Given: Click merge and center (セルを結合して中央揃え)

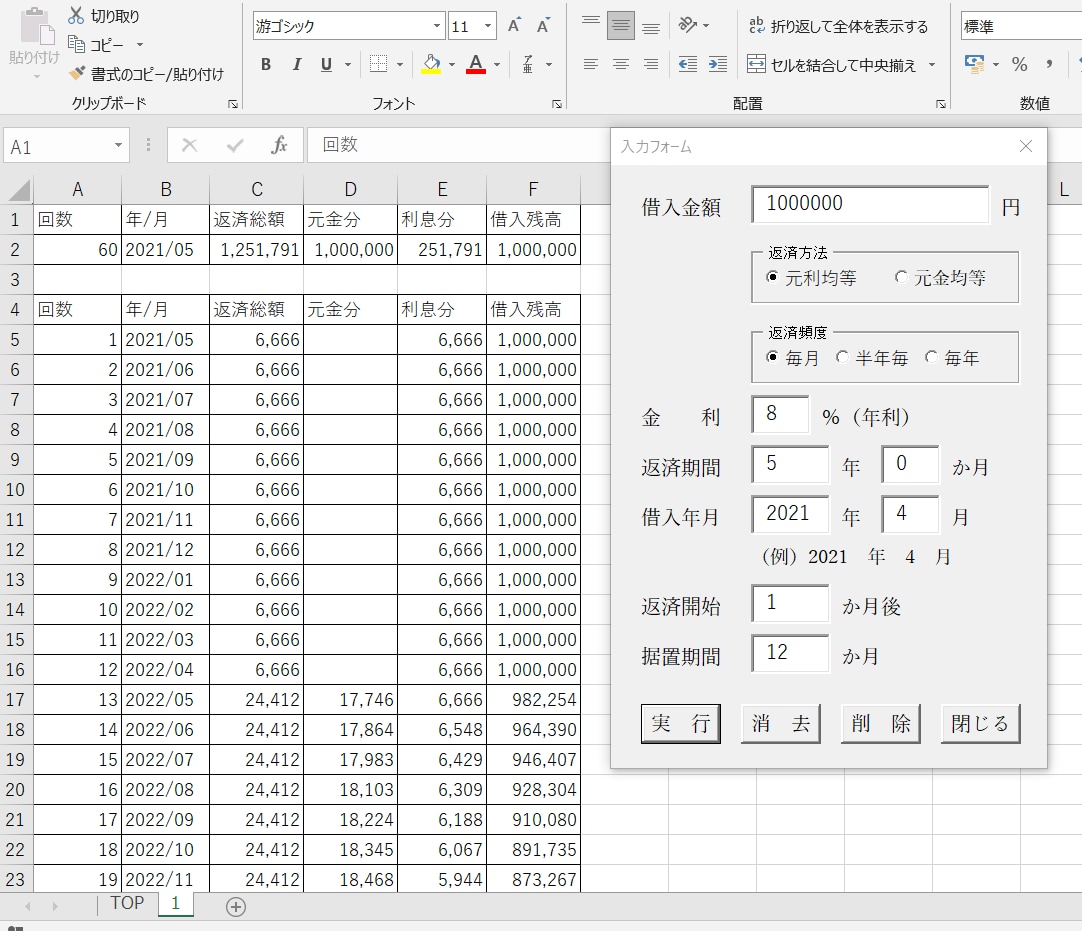Looking at the screenshot, I should [832, 65].
